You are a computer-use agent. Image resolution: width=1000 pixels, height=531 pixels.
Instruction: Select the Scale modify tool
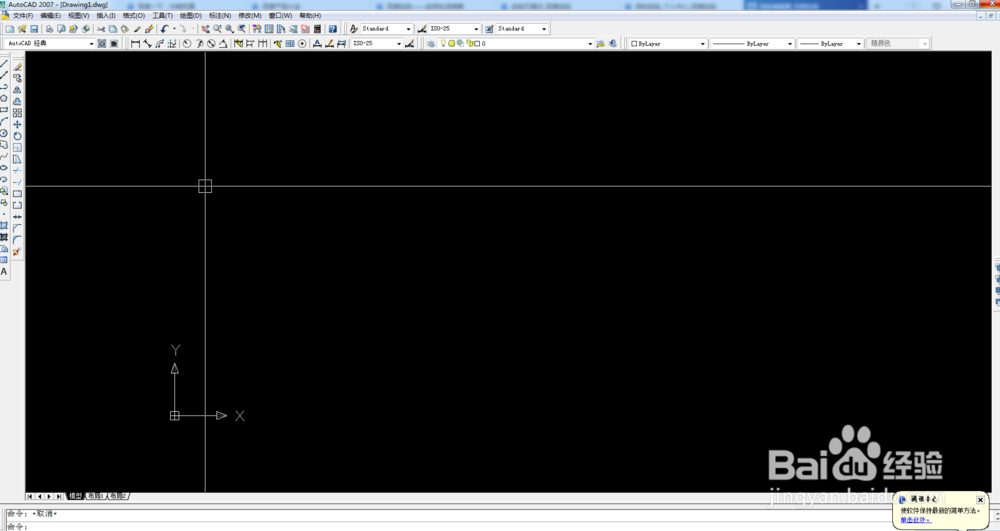[x=17, y=147]
